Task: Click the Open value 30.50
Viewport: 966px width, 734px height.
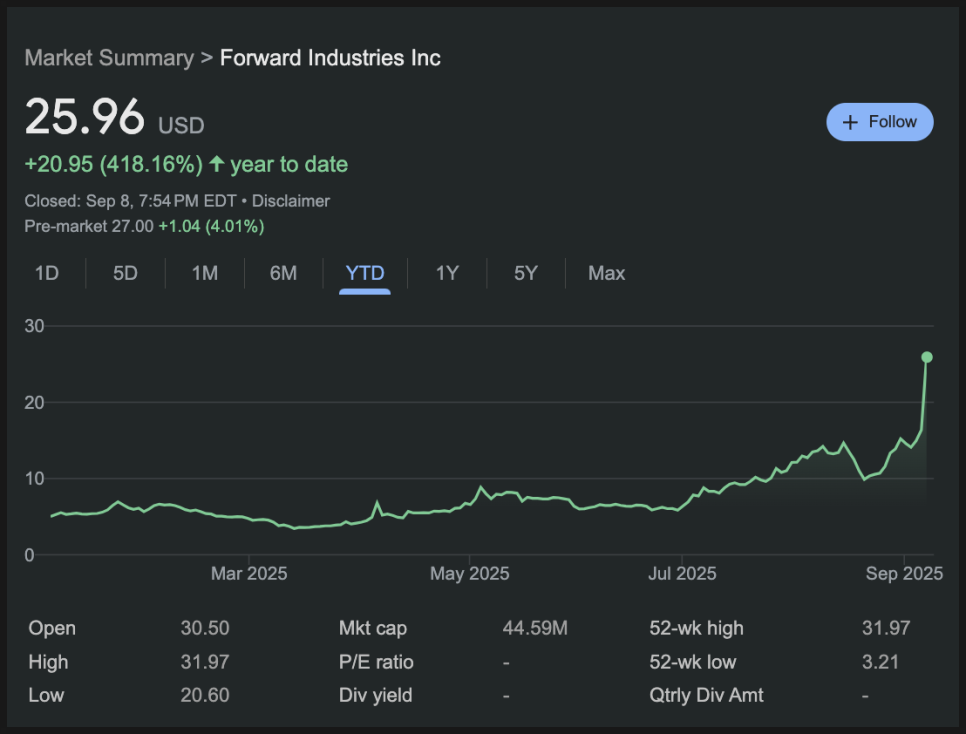Action: pyautogui.click(x=205, y=628)
